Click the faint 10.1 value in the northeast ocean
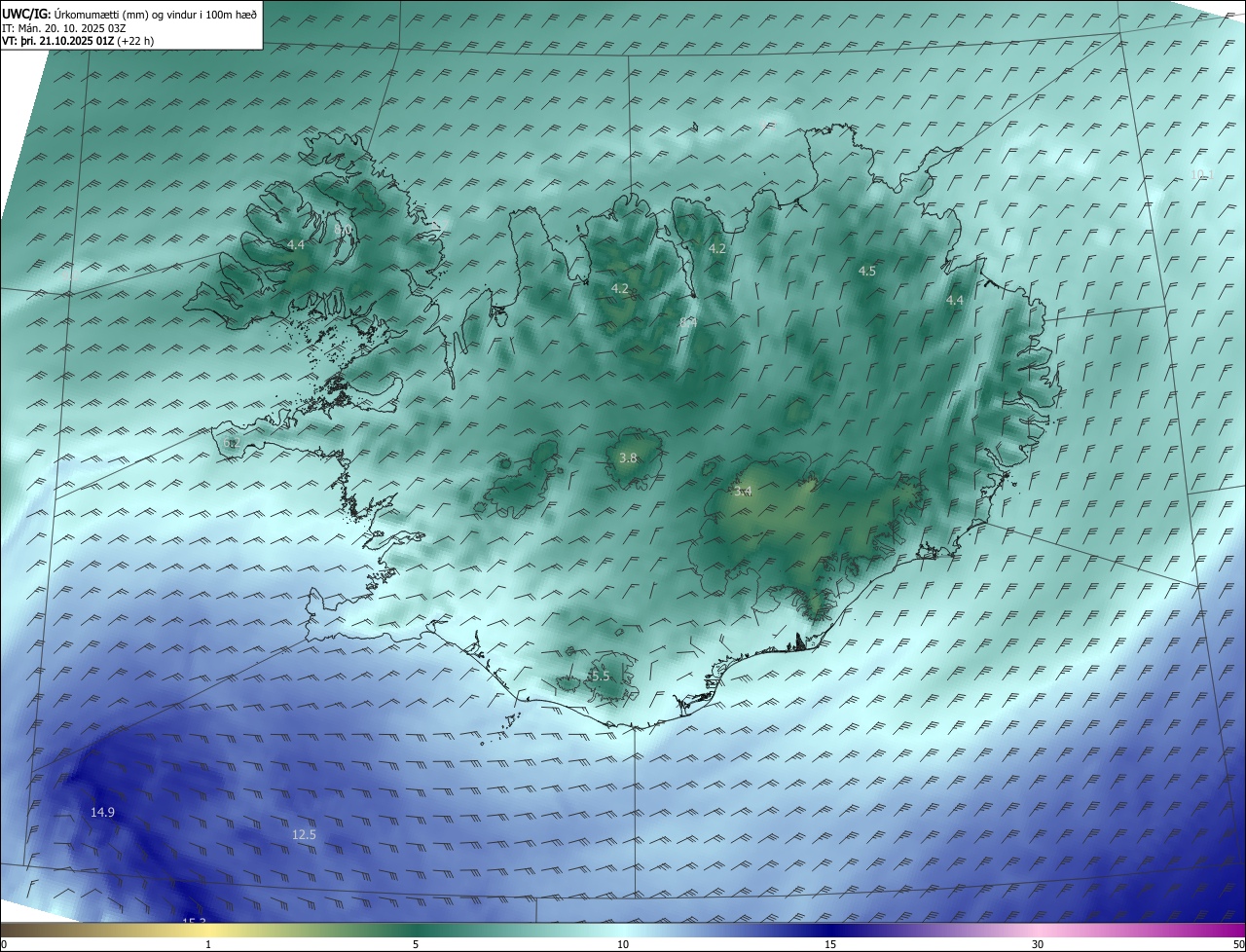1246x952 pixels. click(1203, 174)
